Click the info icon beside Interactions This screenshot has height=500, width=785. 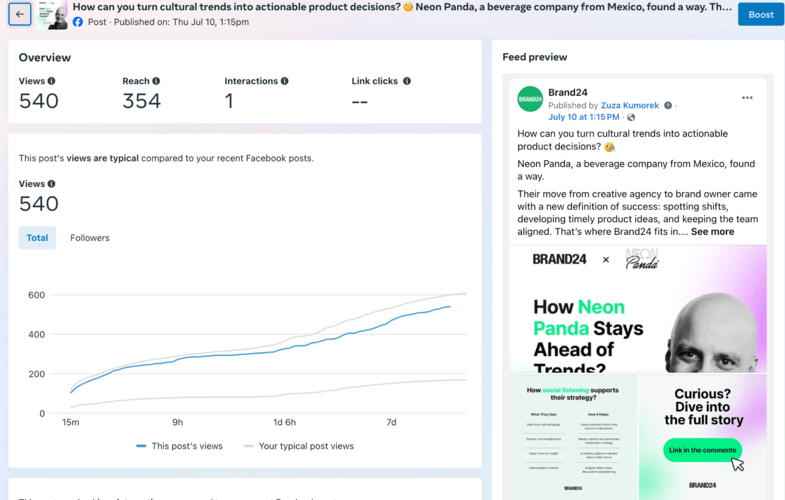coord(284,81)
